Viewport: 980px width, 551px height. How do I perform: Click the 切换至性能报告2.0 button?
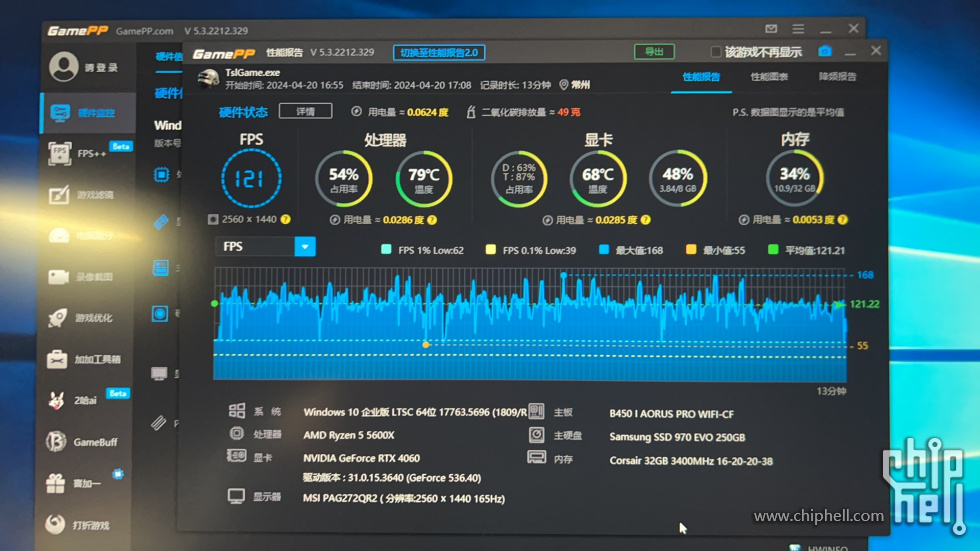click(439, 52)
